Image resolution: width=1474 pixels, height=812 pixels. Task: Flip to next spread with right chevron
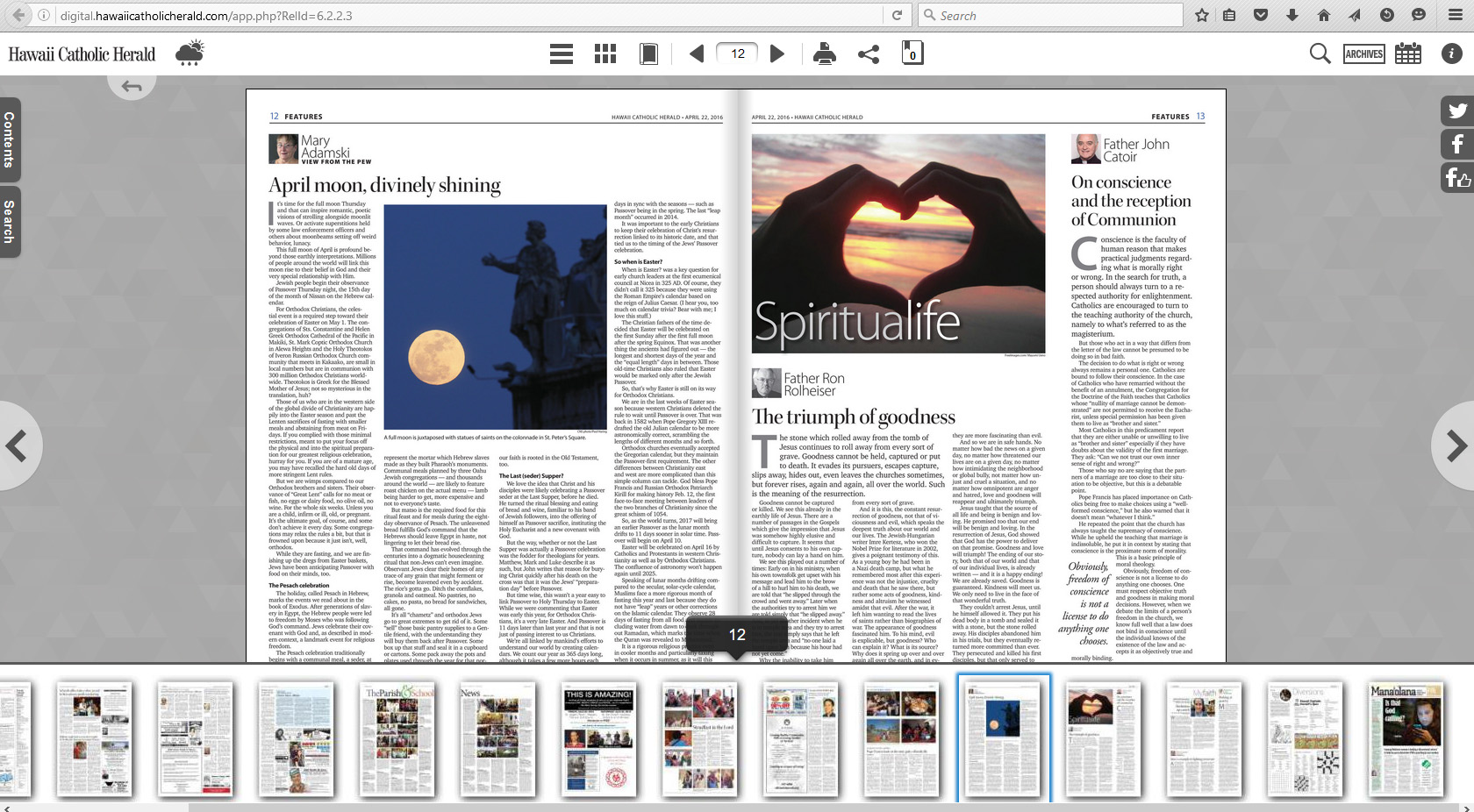1456,446
